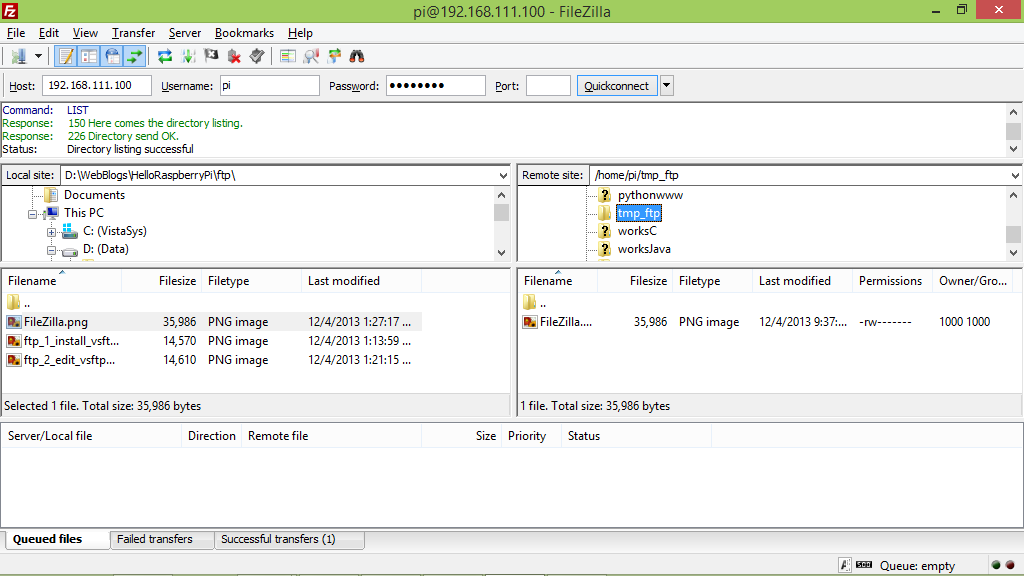Toggle local directory tree display
1024x576 pixels.
tap(89, 56)
